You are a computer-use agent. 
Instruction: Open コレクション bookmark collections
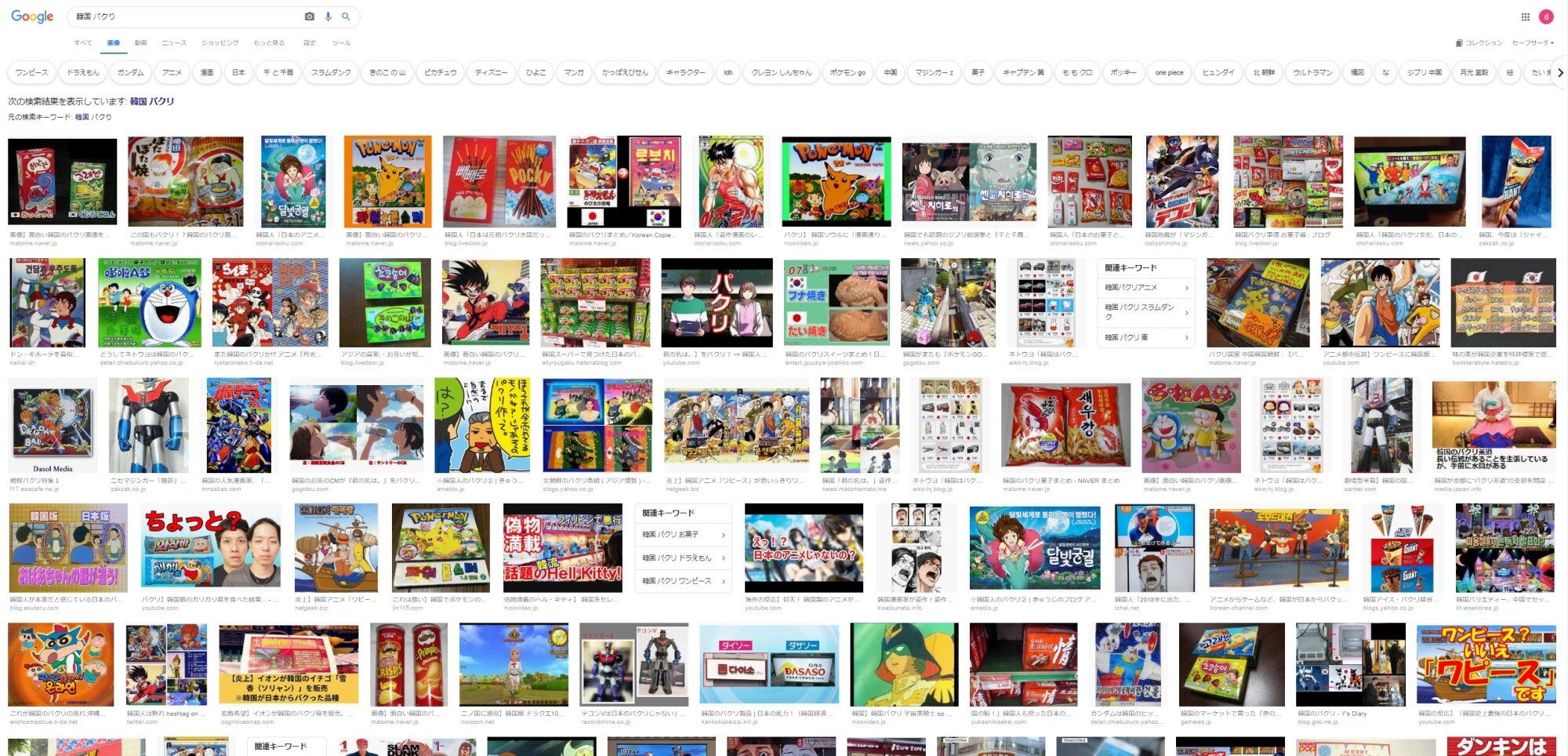click(1479, 43)
